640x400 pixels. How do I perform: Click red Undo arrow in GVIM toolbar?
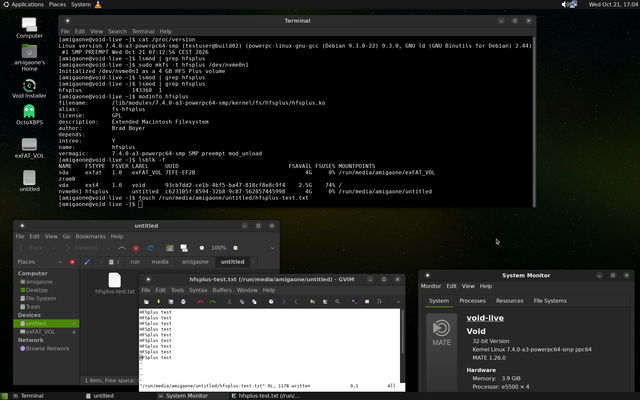coord(200,302)
